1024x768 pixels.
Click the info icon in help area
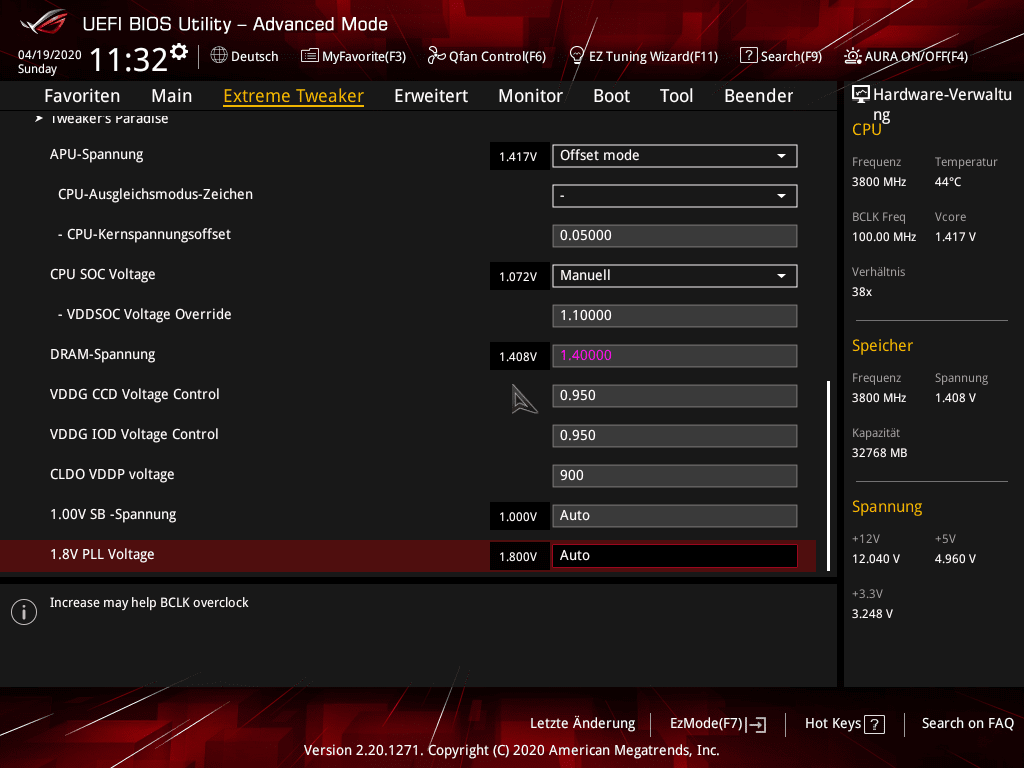[24, 612]
